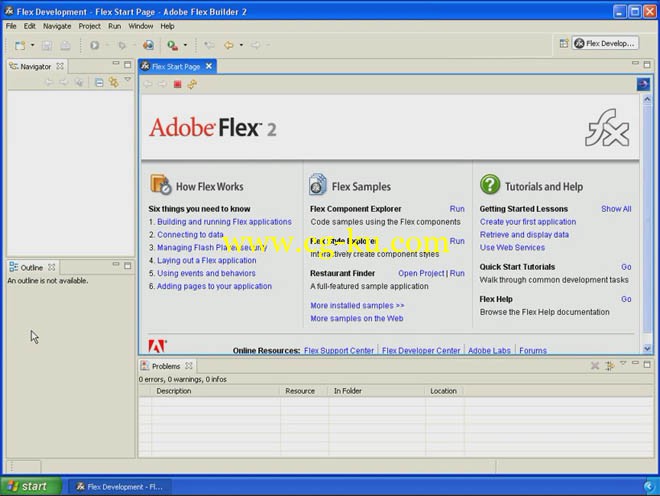Click the Resource column header
This screenshot has width=660, height=496.
(300, 391)
